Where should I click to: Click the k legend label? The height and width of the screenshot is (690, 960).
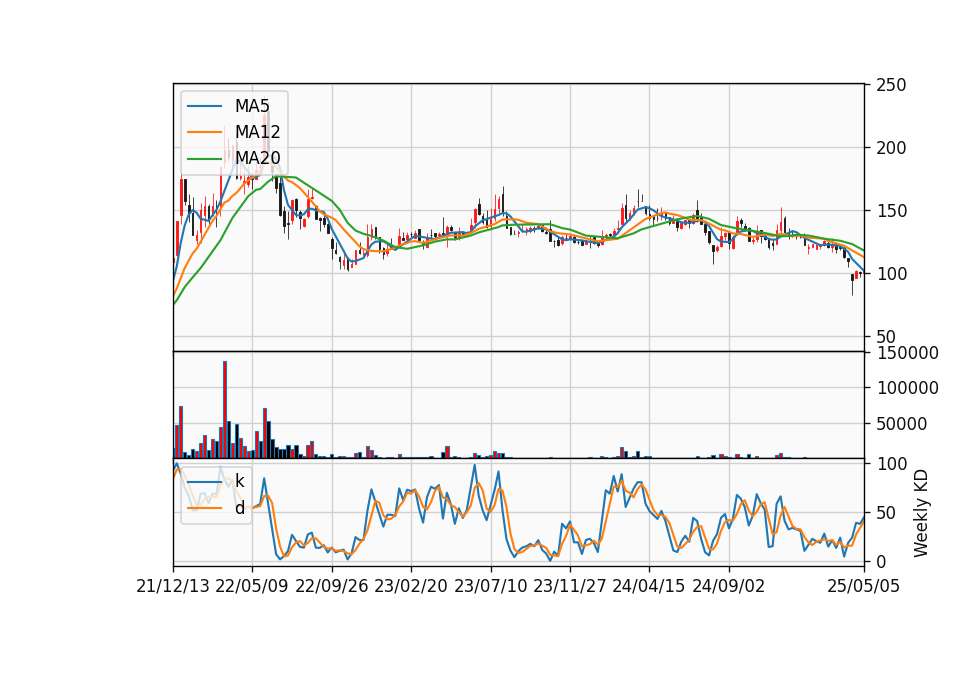[x=239, y=481]
